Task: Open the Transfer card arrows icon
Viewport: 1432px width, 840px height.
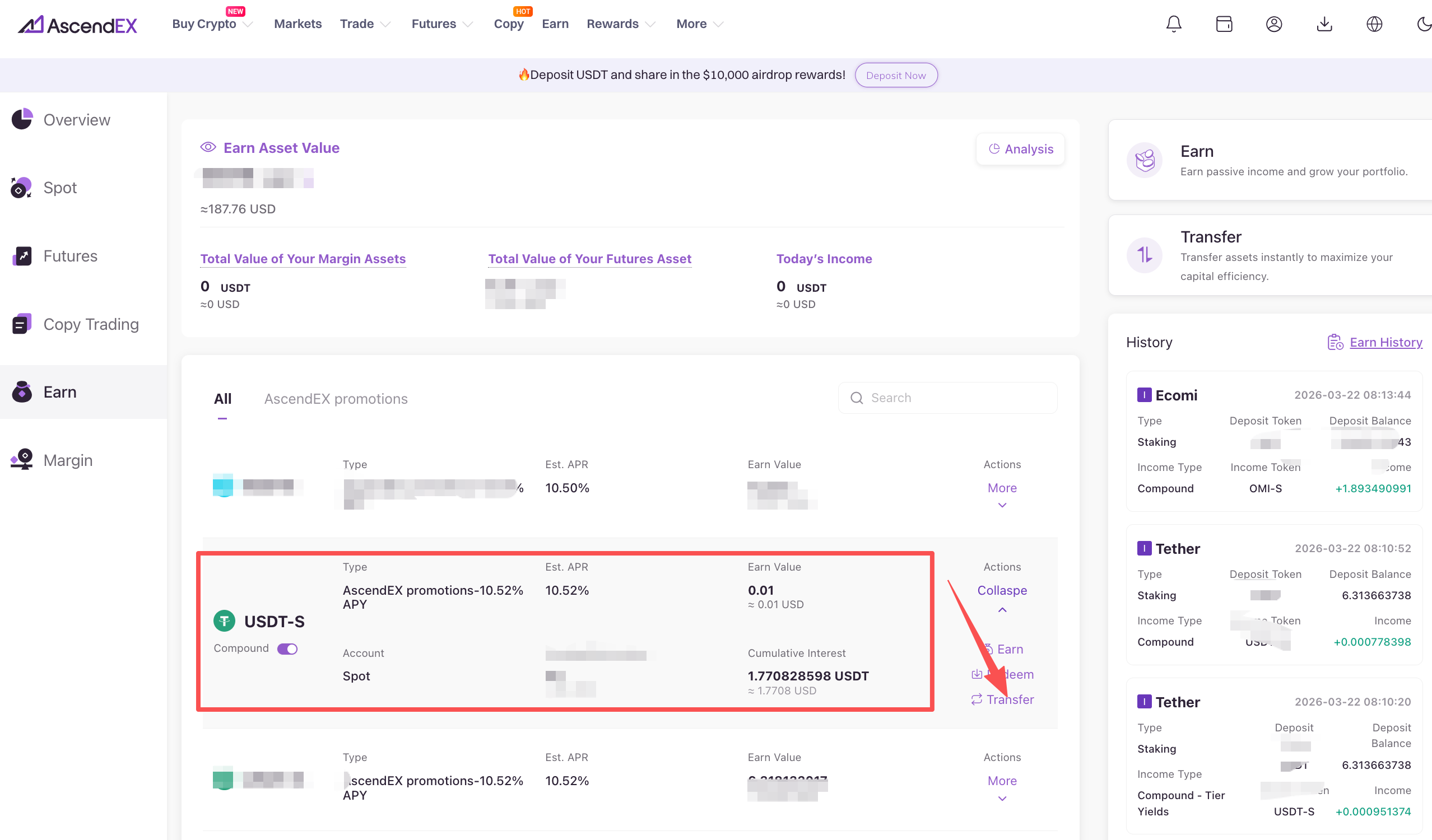Action: [x=1145, y=255]
